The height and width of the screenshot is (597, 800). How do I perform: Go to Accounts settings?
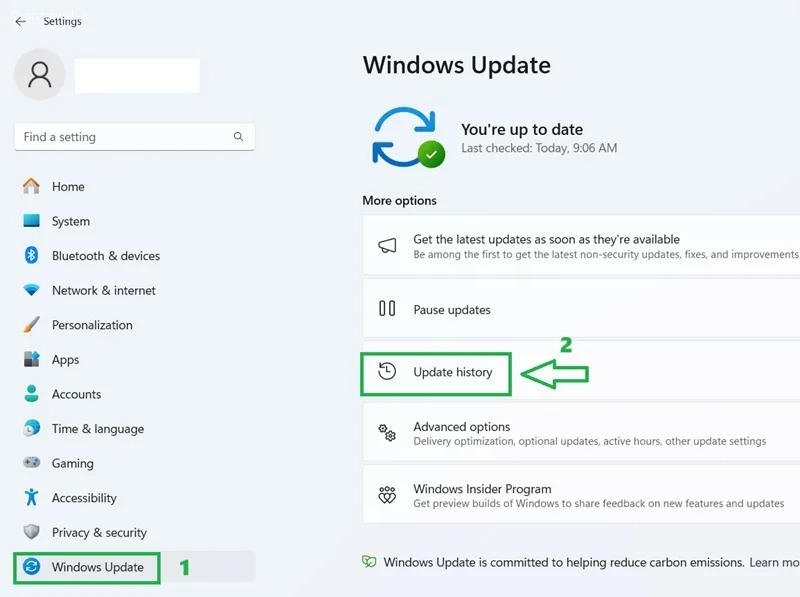[134, 394]
